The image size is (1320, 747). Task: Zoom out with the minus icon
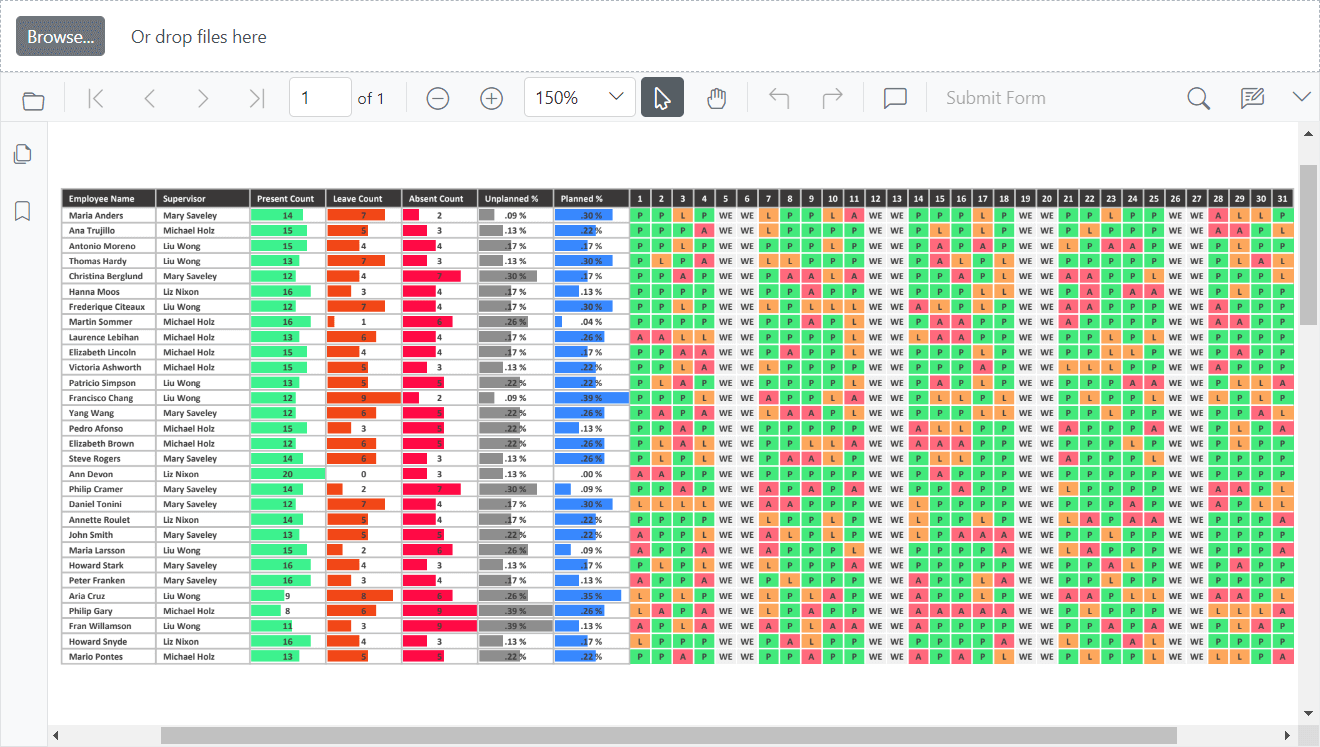pyautogui.click(x=438, y=98)
